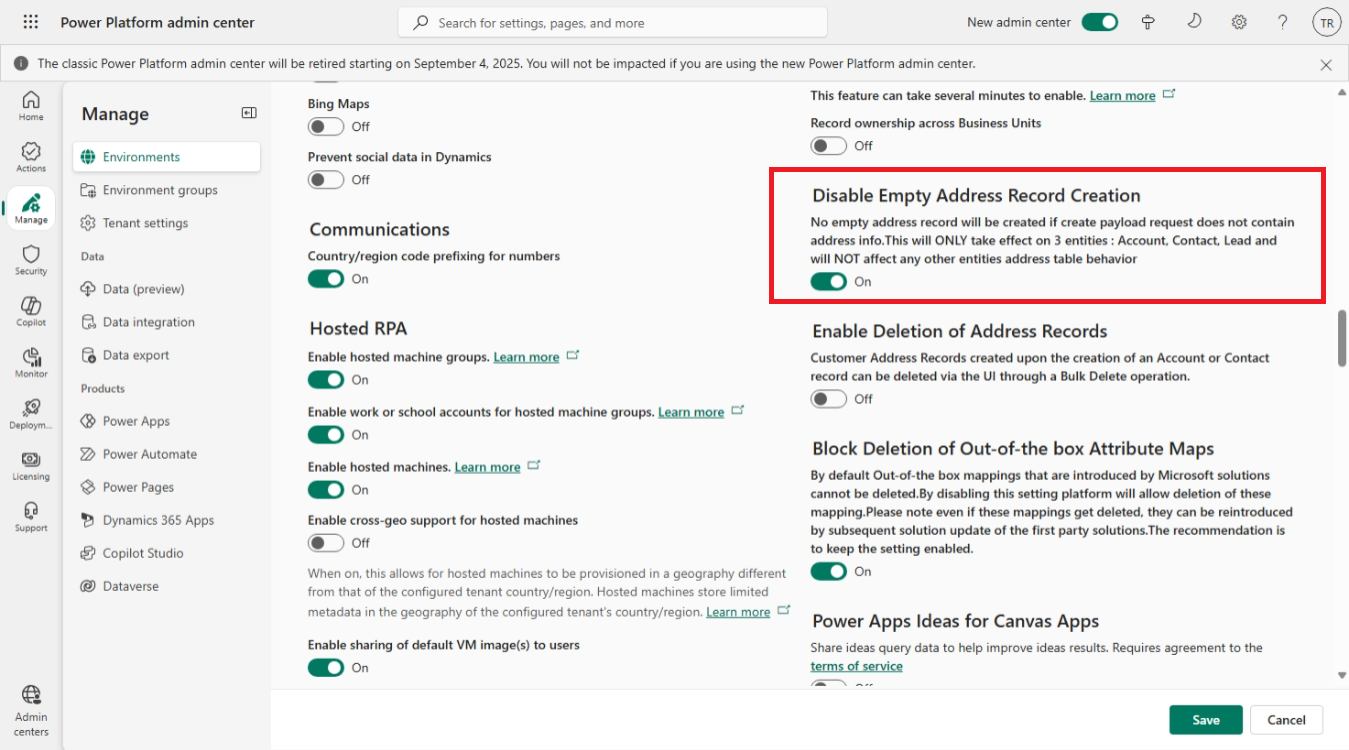Click the vertical scrollbar thumb

pyautogui.click(x=1342, y=338)
